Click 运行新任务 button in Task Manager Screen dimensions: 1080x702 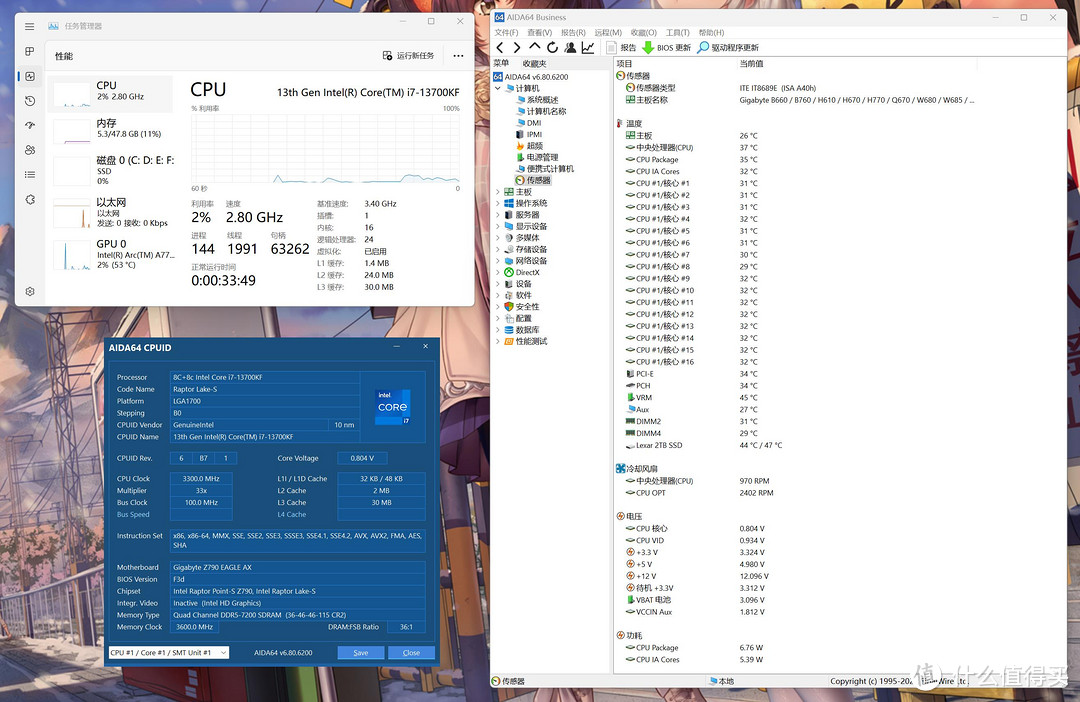coord(409,56)
